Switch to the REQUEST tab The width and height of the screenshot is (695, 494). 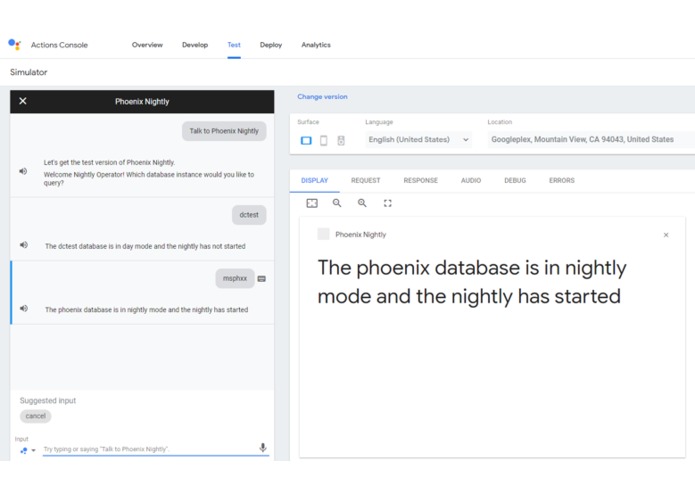[x=366, y=180]
